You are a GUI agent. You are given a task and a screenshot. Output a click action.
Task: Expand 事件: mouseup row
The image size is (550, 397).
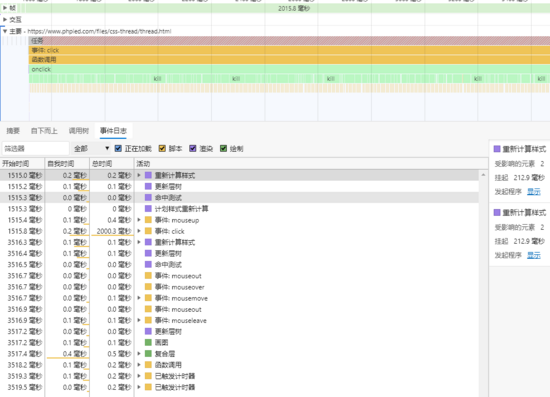tap(139, 220)
